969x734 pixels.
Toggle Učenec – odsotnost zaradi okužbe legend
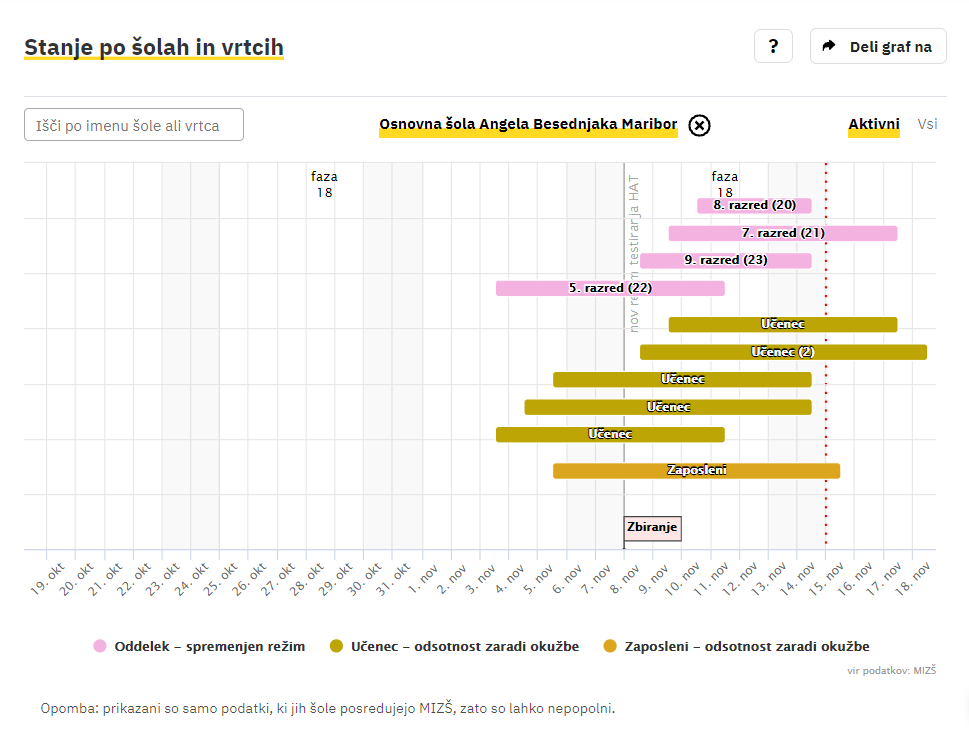[465, 646]
